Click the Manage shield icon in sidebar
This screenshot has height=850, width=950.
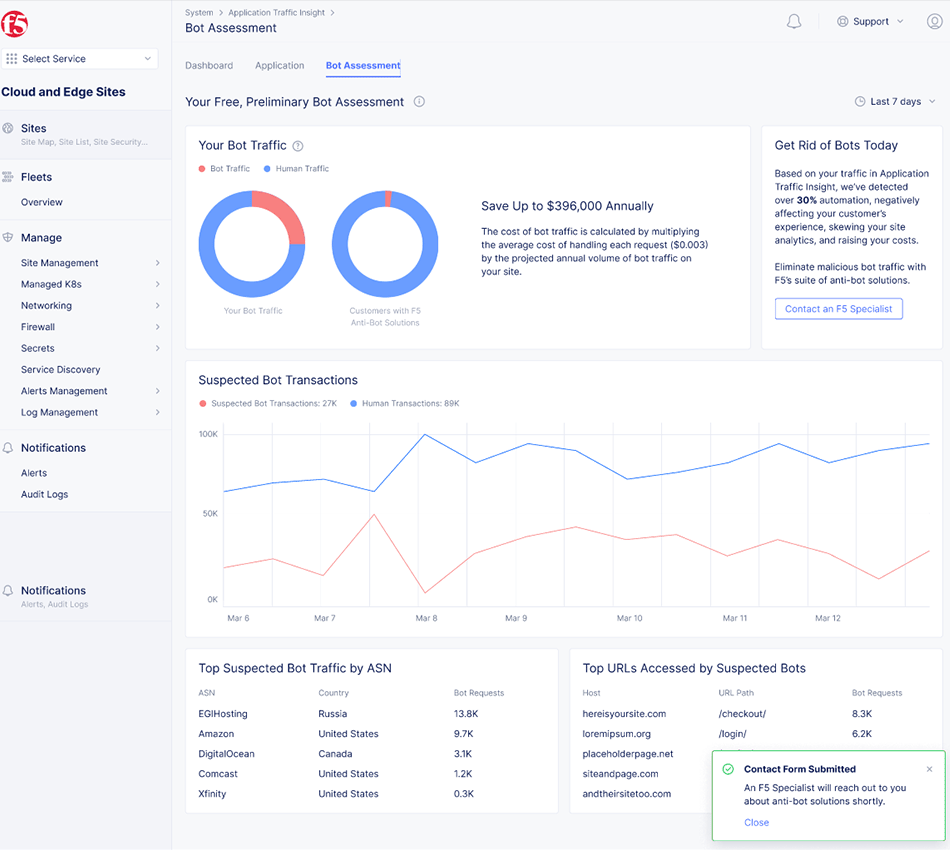(8, 237)
